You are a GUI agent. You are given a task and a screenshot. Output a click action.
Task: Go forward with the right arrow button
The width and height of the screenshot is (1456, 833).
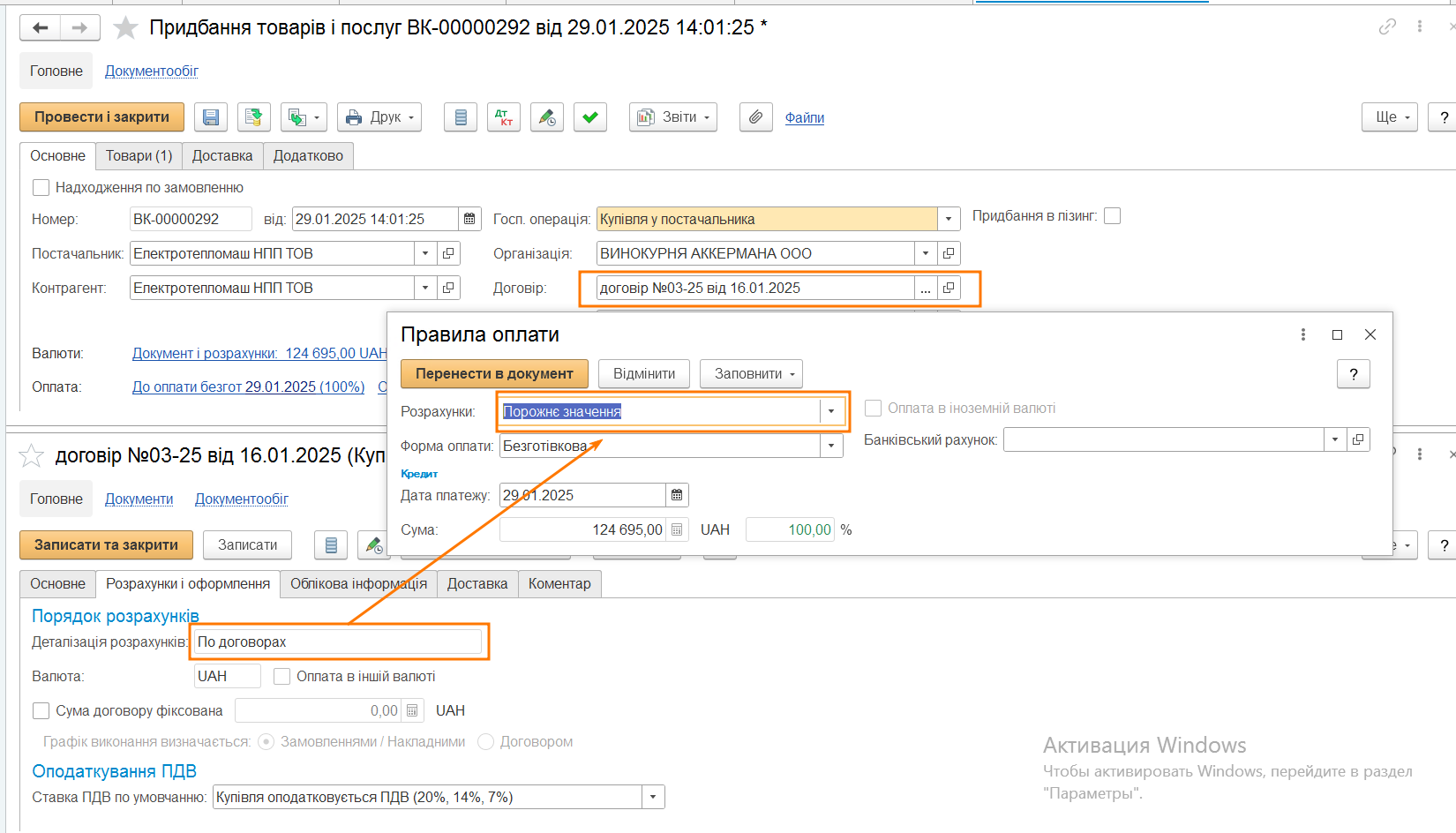click(79, 27)
